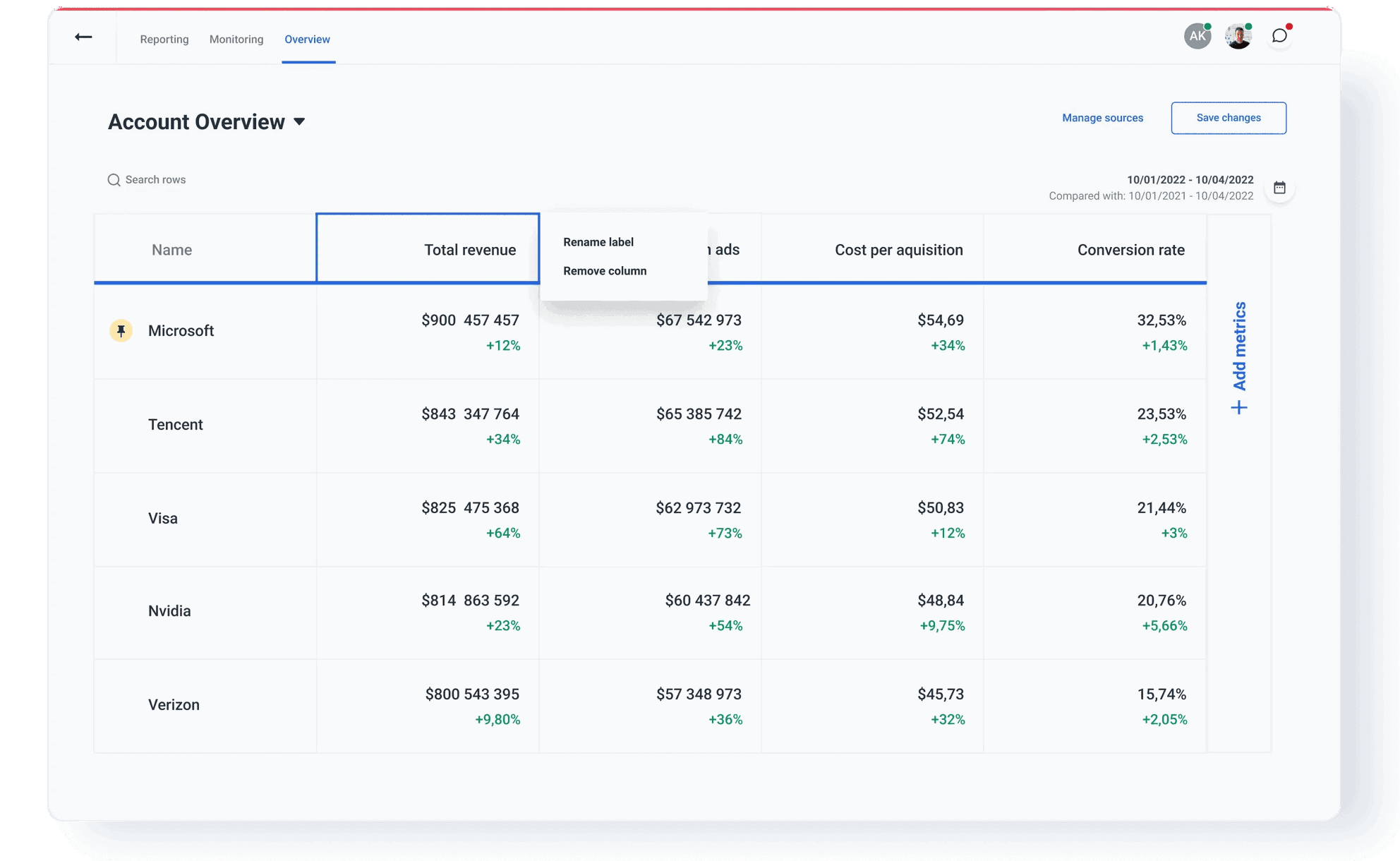This screenshot has height=861, width=1400.
Task: Click the plus icon next to Add metrics
Action: (x=1239, y=407)
